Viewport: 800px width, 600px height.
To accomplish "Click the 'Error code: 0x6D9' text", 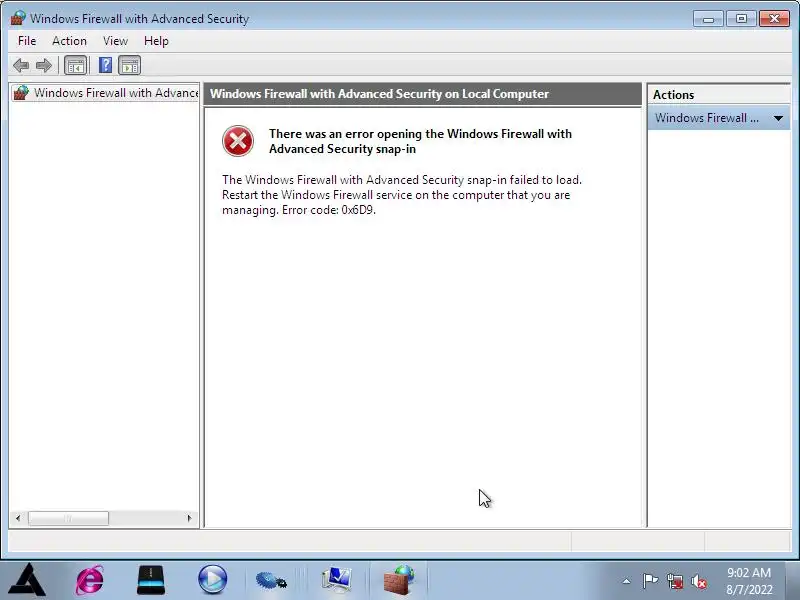I will [329, 210].
